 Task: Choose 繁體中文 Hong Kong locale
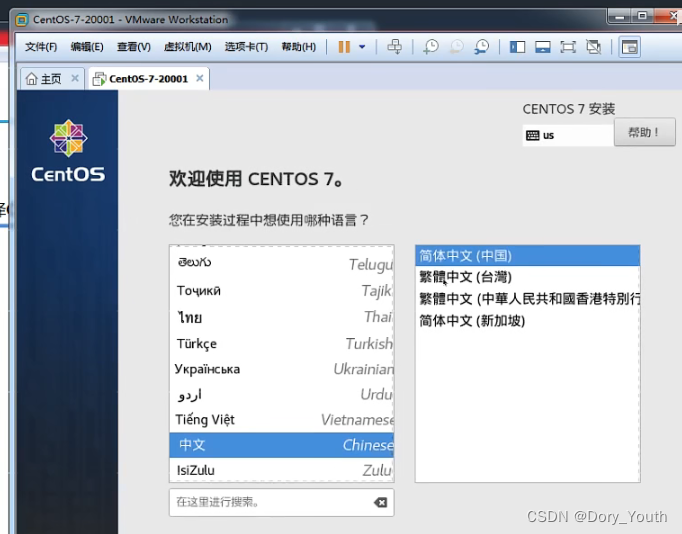pyautogui.click(x=527, y=299)
